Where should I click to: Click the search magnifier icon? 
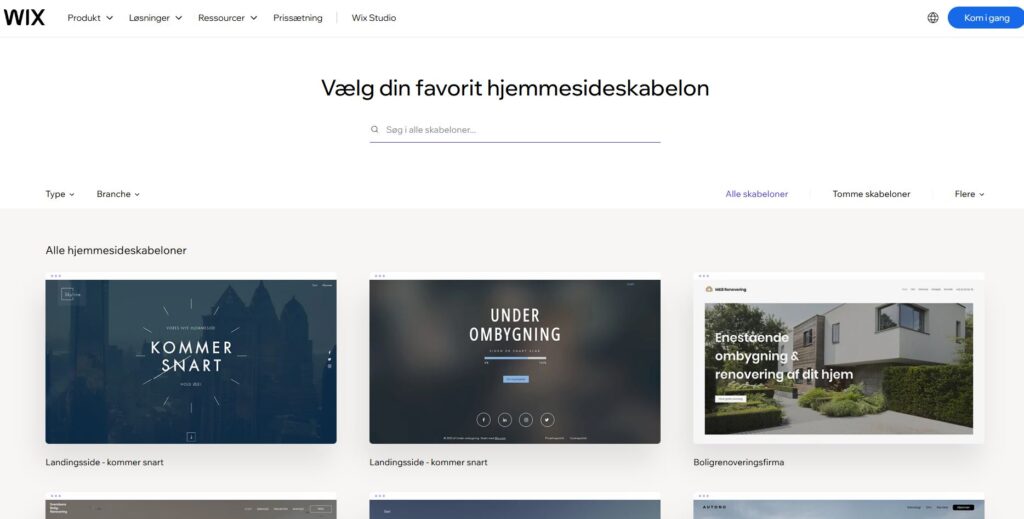point(374,129)
